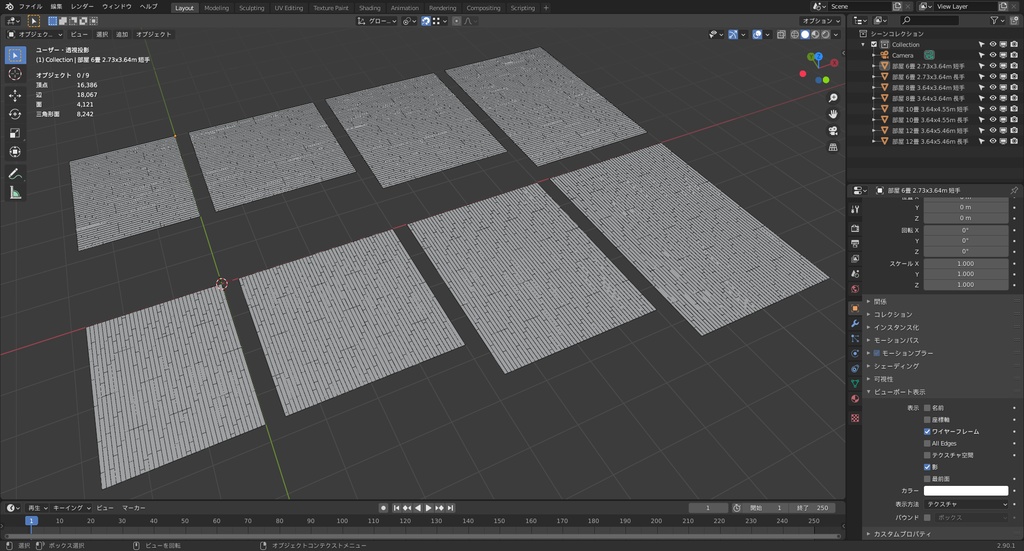Pick the Rotate tool
This screenshot has width=1024, height=551.
[15, 114]
